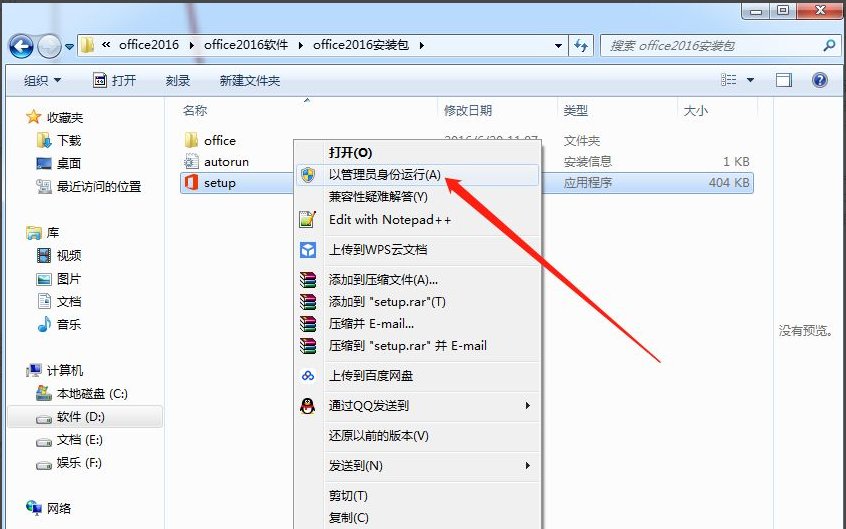This screenshot has width=846, height=529.
Task: Click the 新建文件夹 toolbar button
Action: [249, 80]
